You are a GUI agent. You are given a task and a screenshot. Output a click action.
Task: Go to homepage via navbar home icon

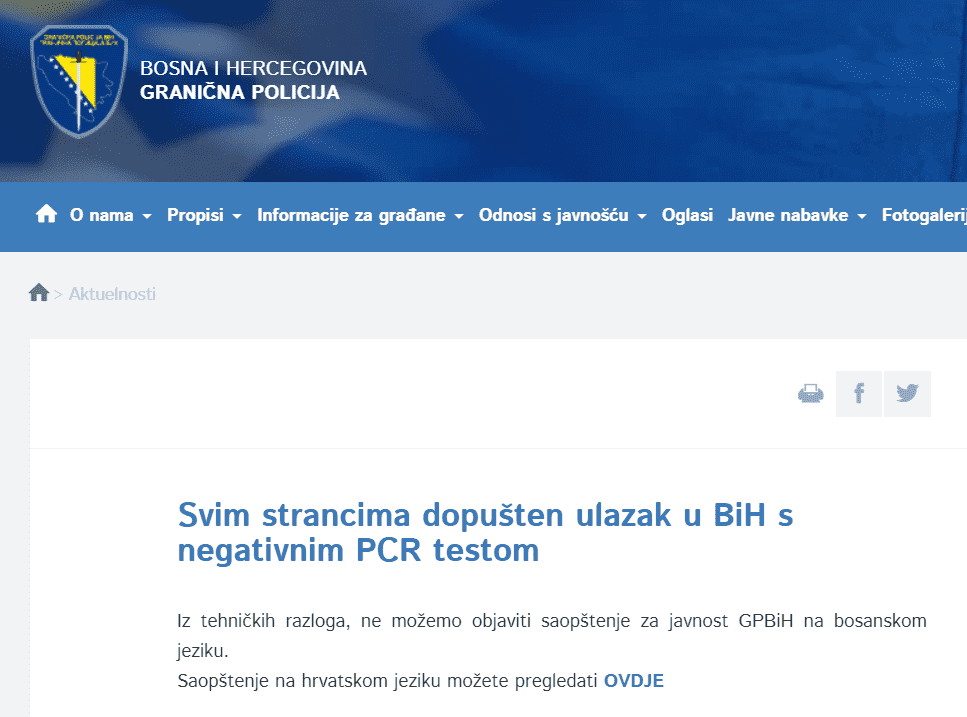(46, 215)
